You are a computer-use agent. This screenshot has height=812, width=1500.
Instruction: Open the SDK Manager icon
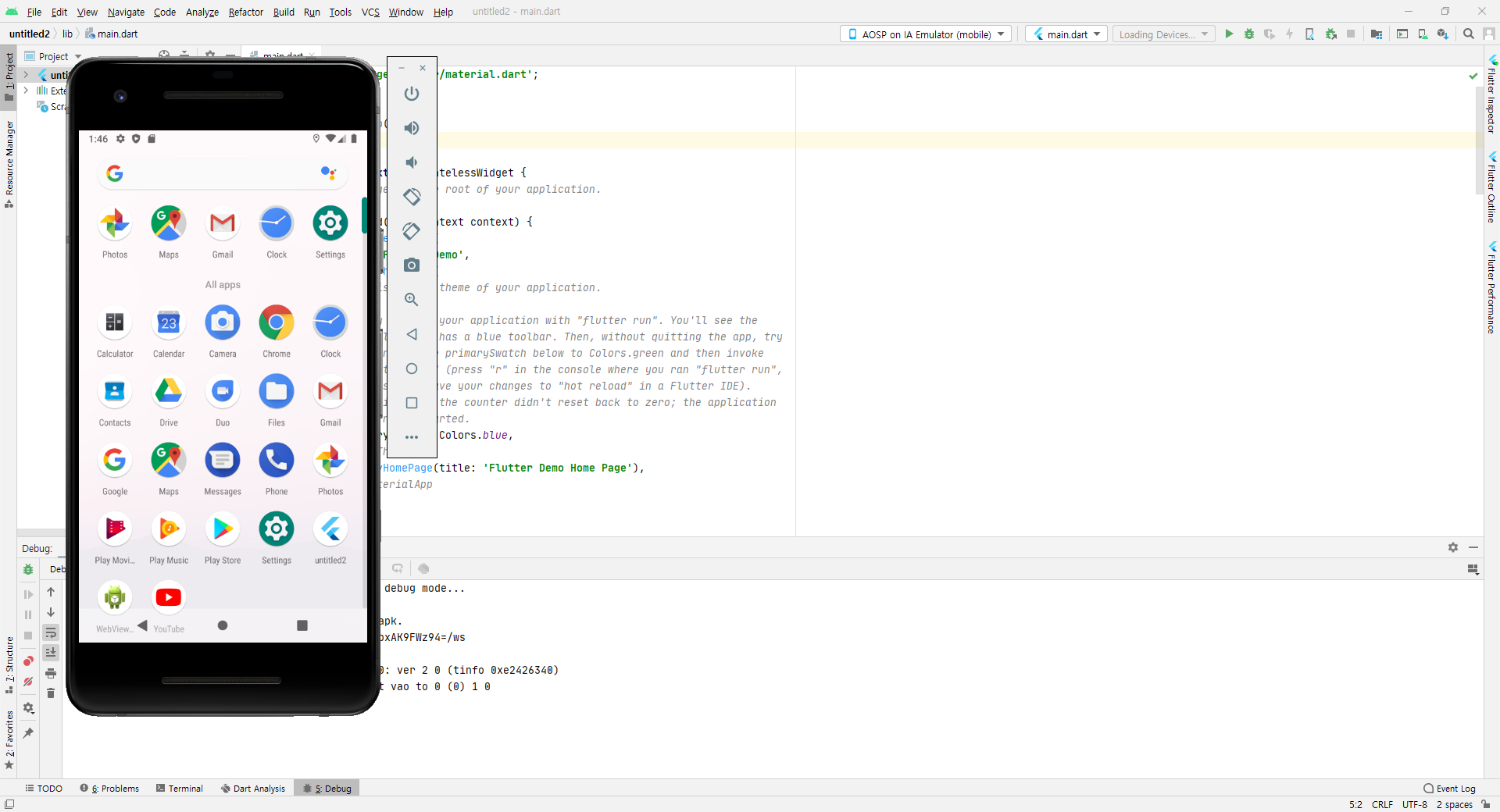point(1443,34)
